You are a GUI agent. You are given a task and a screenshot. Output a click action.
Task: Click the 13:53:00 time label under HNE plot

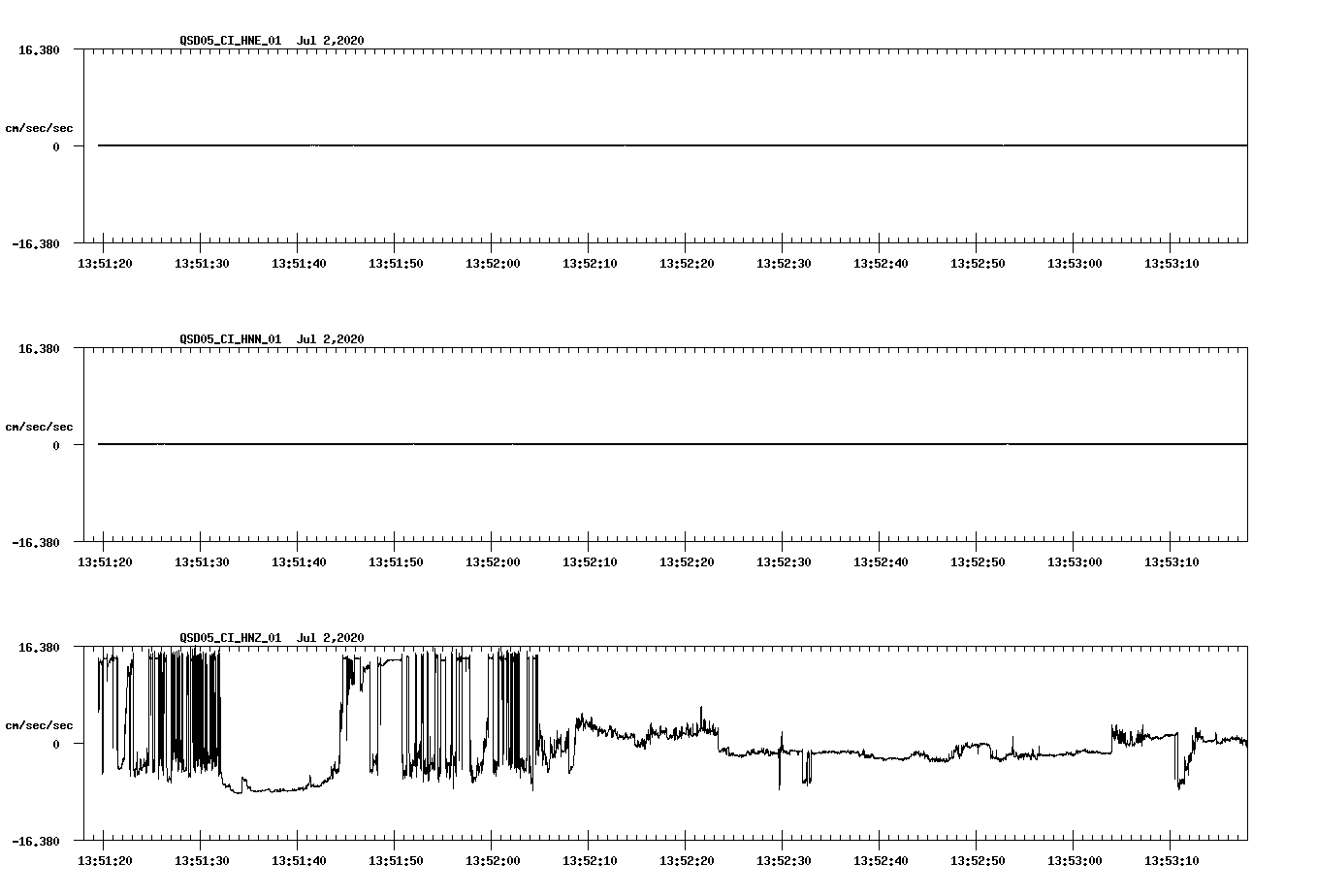point(1075,264)
